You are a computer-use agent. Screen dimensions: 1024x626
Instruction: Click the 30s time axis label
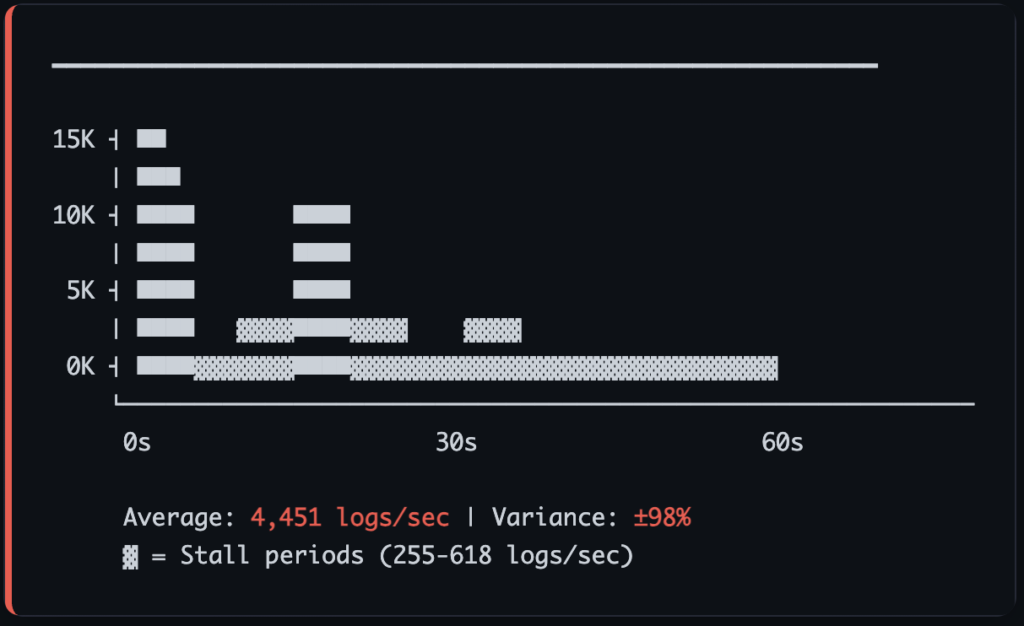[x=456, y=442]
